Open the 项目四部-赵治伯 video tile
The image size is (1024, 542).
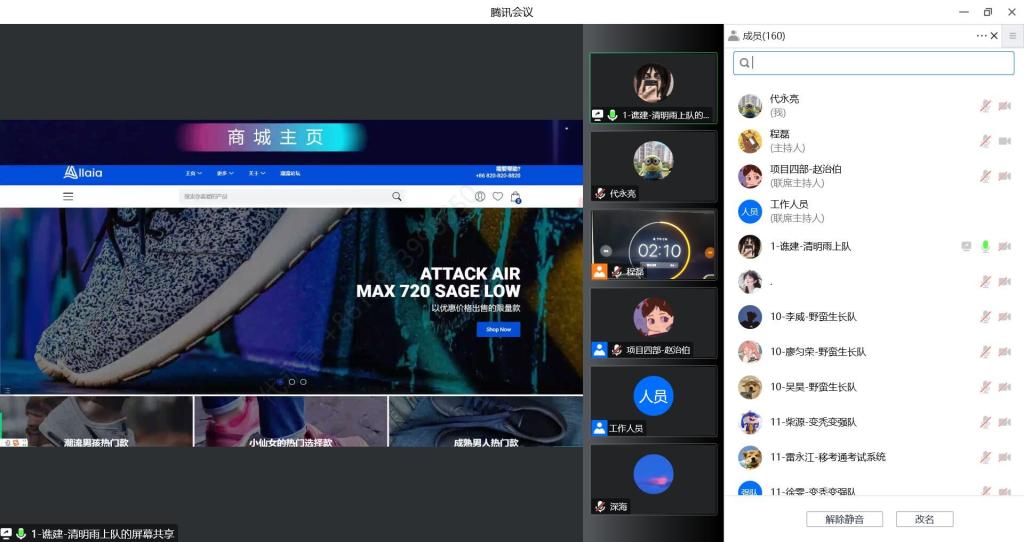pyautogui.click(x=654, y=323)
